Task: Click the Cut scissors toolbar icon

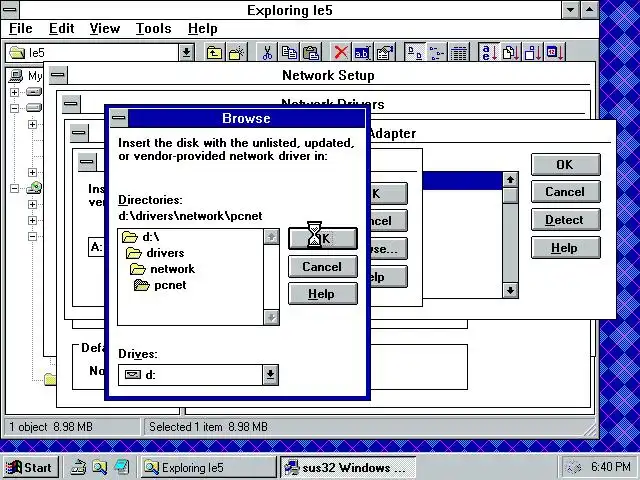Action: [267, 53]
